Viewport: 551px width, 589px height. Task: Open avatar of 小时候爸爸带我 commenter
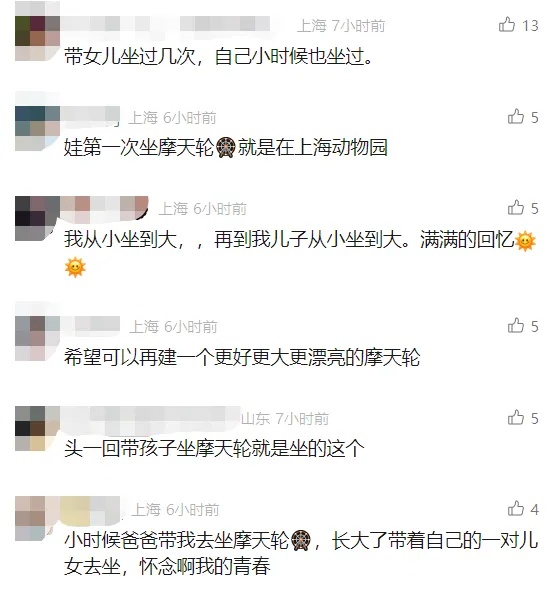pyautogui.click(x=38, y=519)
